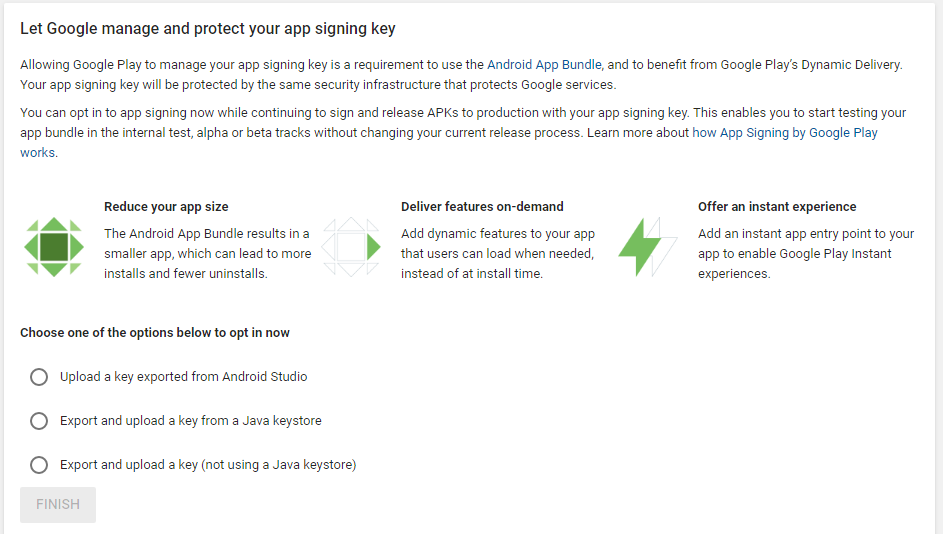Click the green app bundle size icon
943x534 pixels.
coord(54,247)
